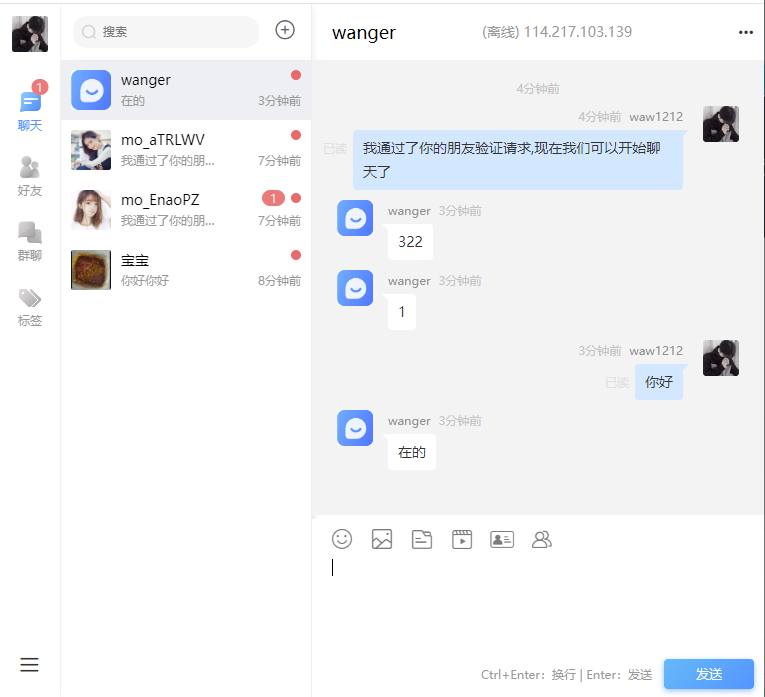Open the three-dot more options menu

tap(745, 32)
